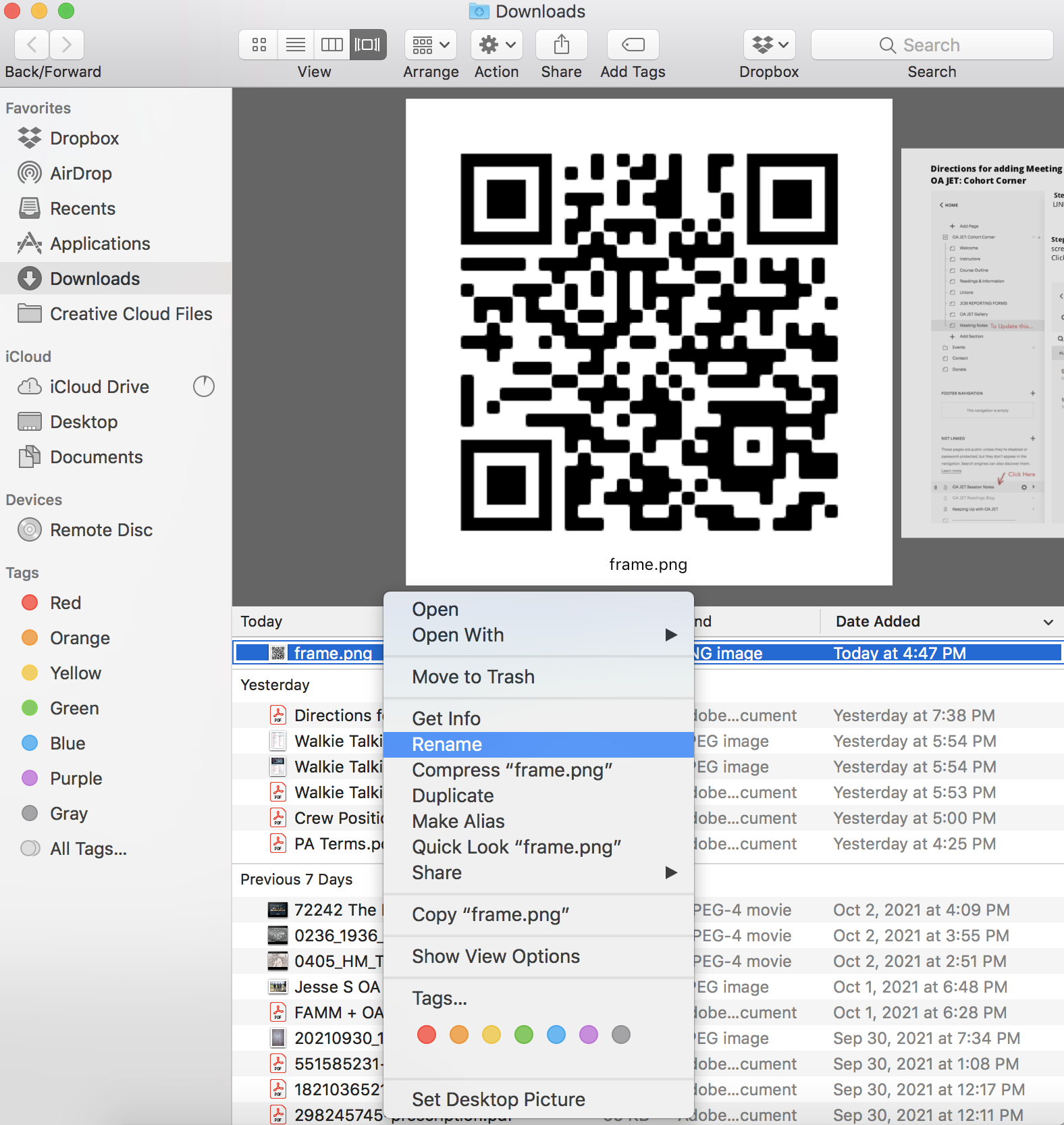The image size is (1064, 1125).
Task: Apply the yellow tag dot in context menu
Action: pyautogui.click(x=491, y=1035)
